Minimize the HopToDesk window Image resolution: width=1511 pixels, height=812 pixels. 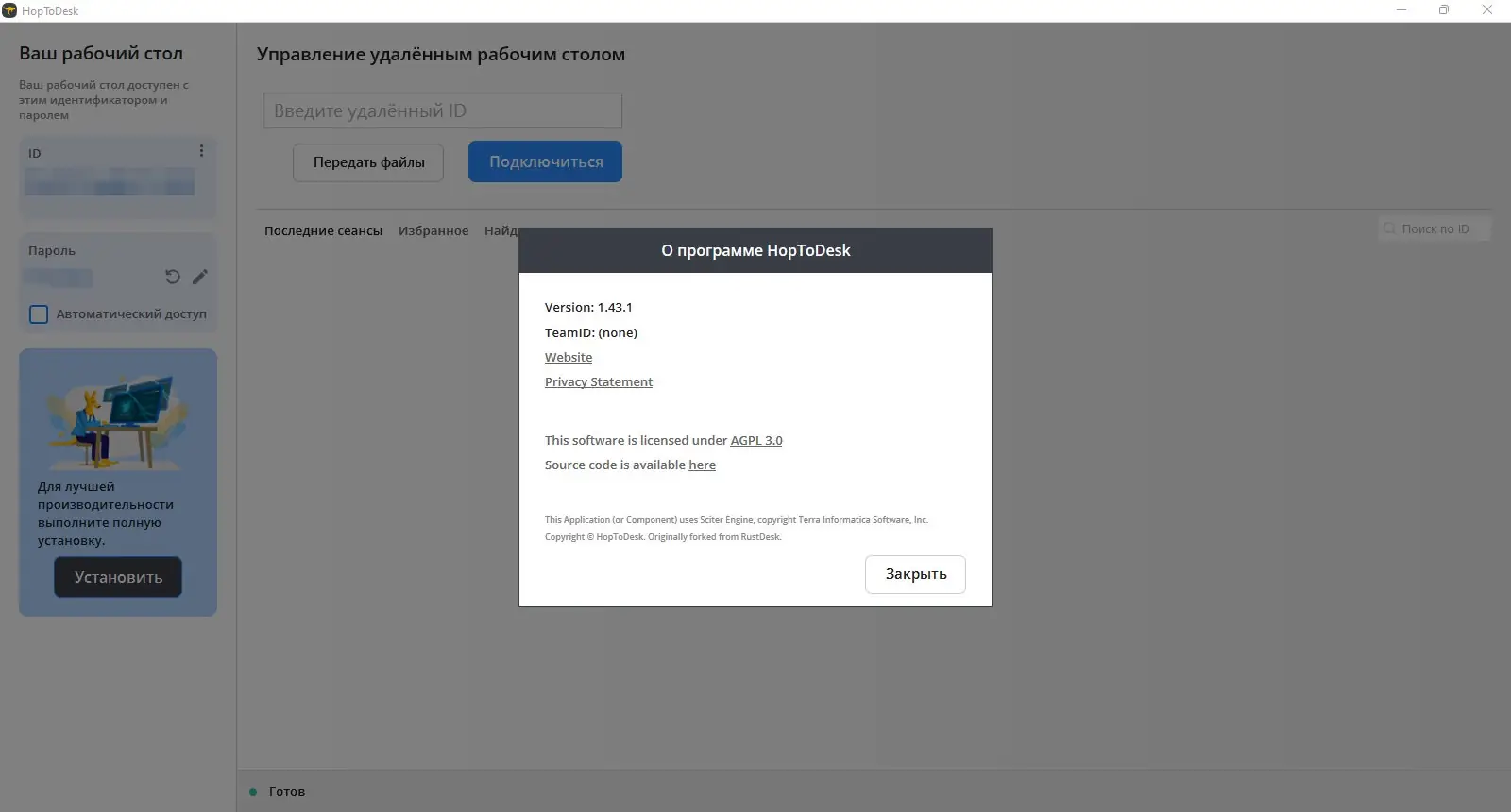coord(1401,10)
